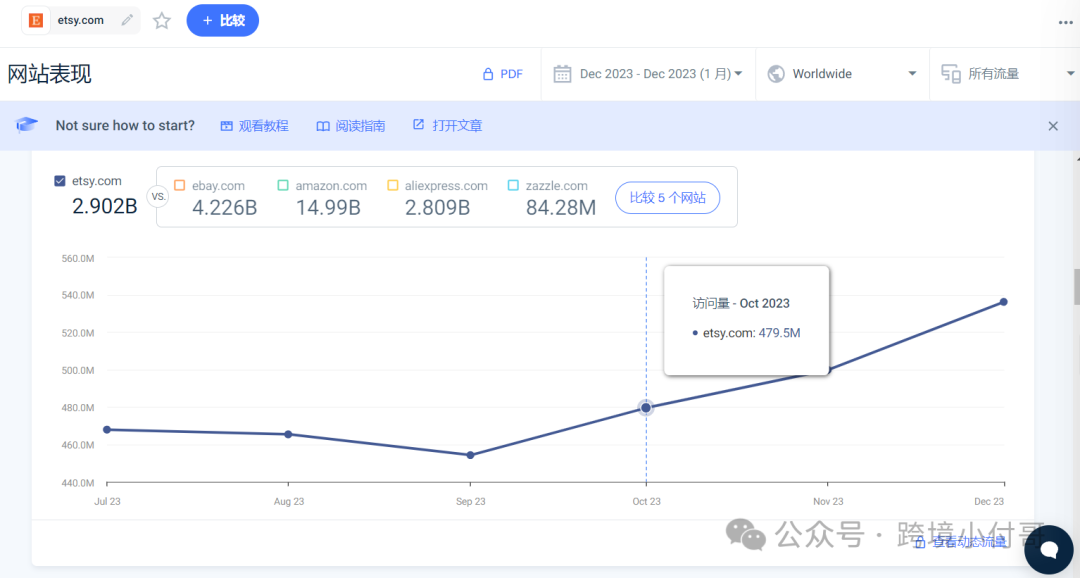The image size is (1080, 578).
Task: Open the 阅读指南 guide link
Action: point(351,126)
